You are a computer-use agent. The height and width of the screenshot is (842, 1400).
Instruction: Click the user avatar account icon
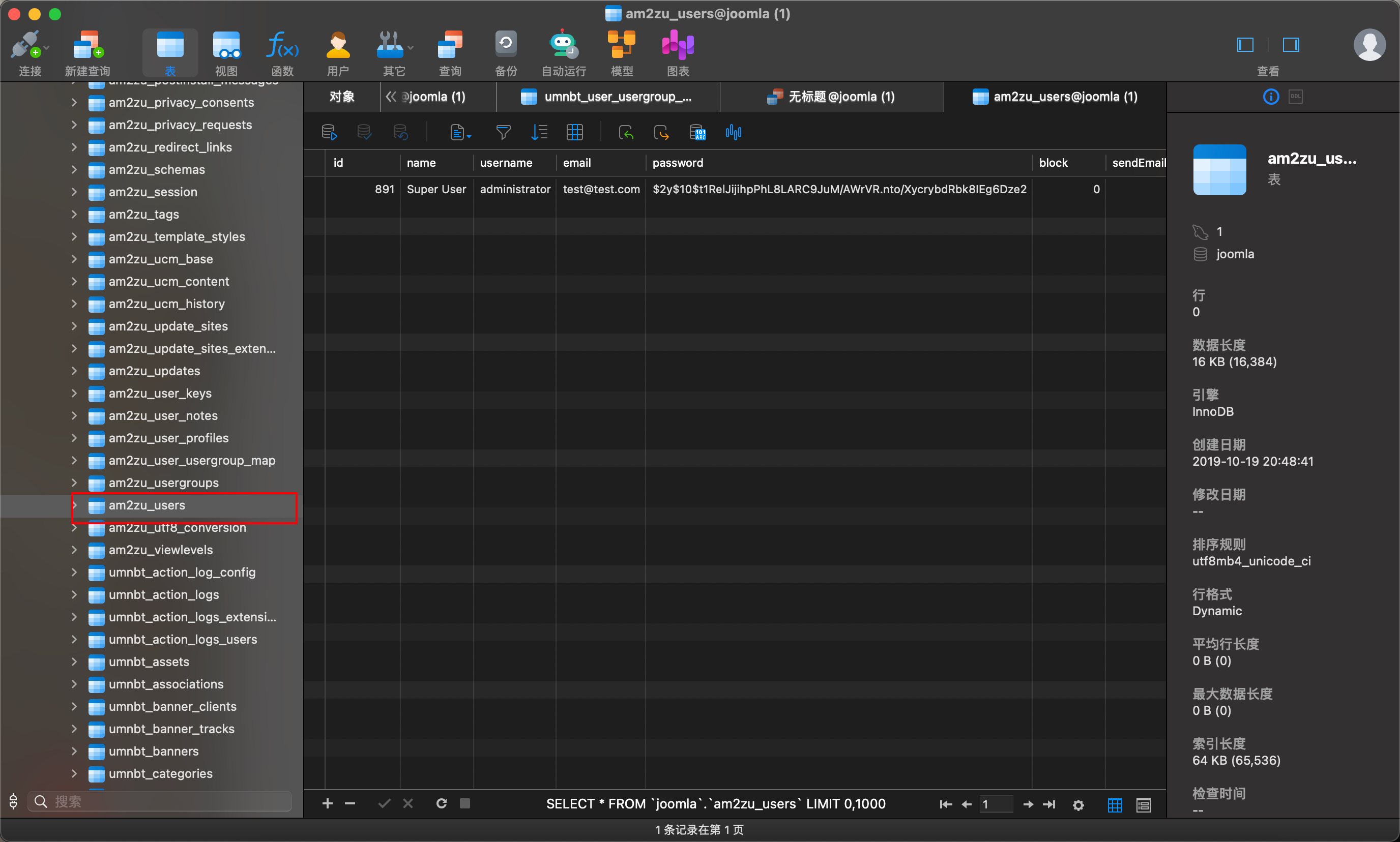point(1369,45)
